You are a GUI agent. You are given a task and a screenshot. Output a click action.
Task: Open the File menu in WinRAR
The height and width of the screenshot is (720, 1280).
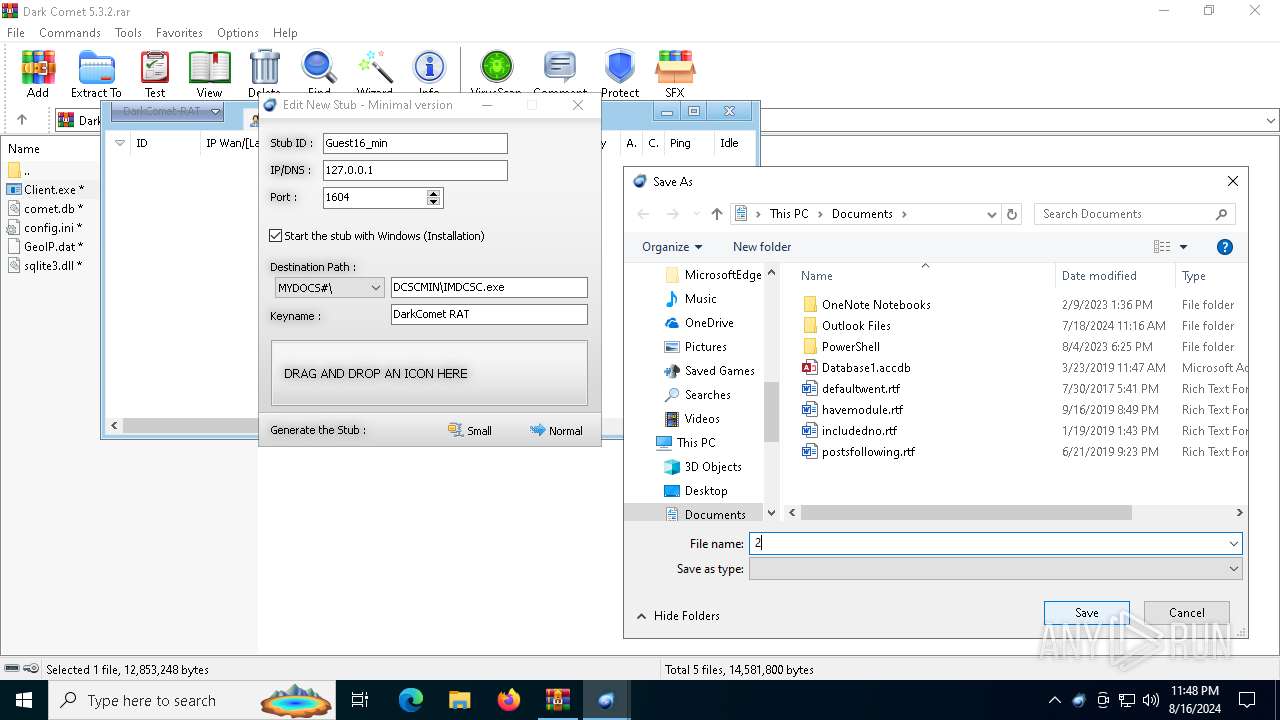(x=16, y=33)
